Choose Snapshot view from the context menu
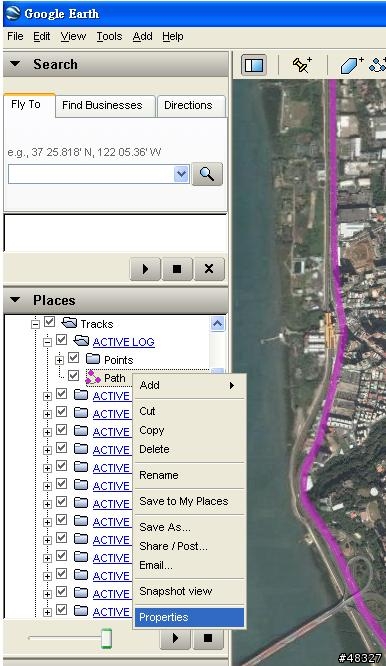Image resolution: width=386 pixels, height=666 pixels. [x=189, y=591]
